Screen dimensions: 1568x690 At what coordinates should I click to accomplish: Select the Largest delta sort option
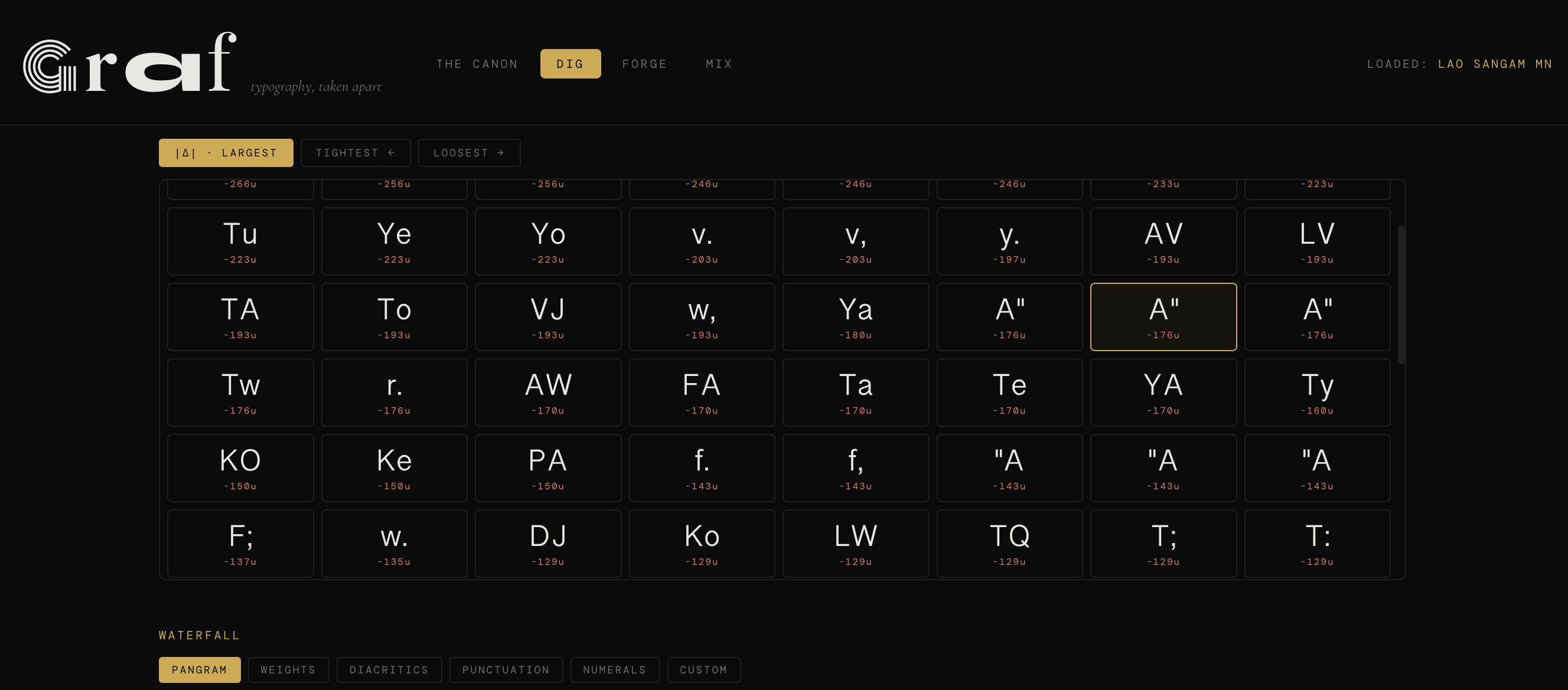226,153
